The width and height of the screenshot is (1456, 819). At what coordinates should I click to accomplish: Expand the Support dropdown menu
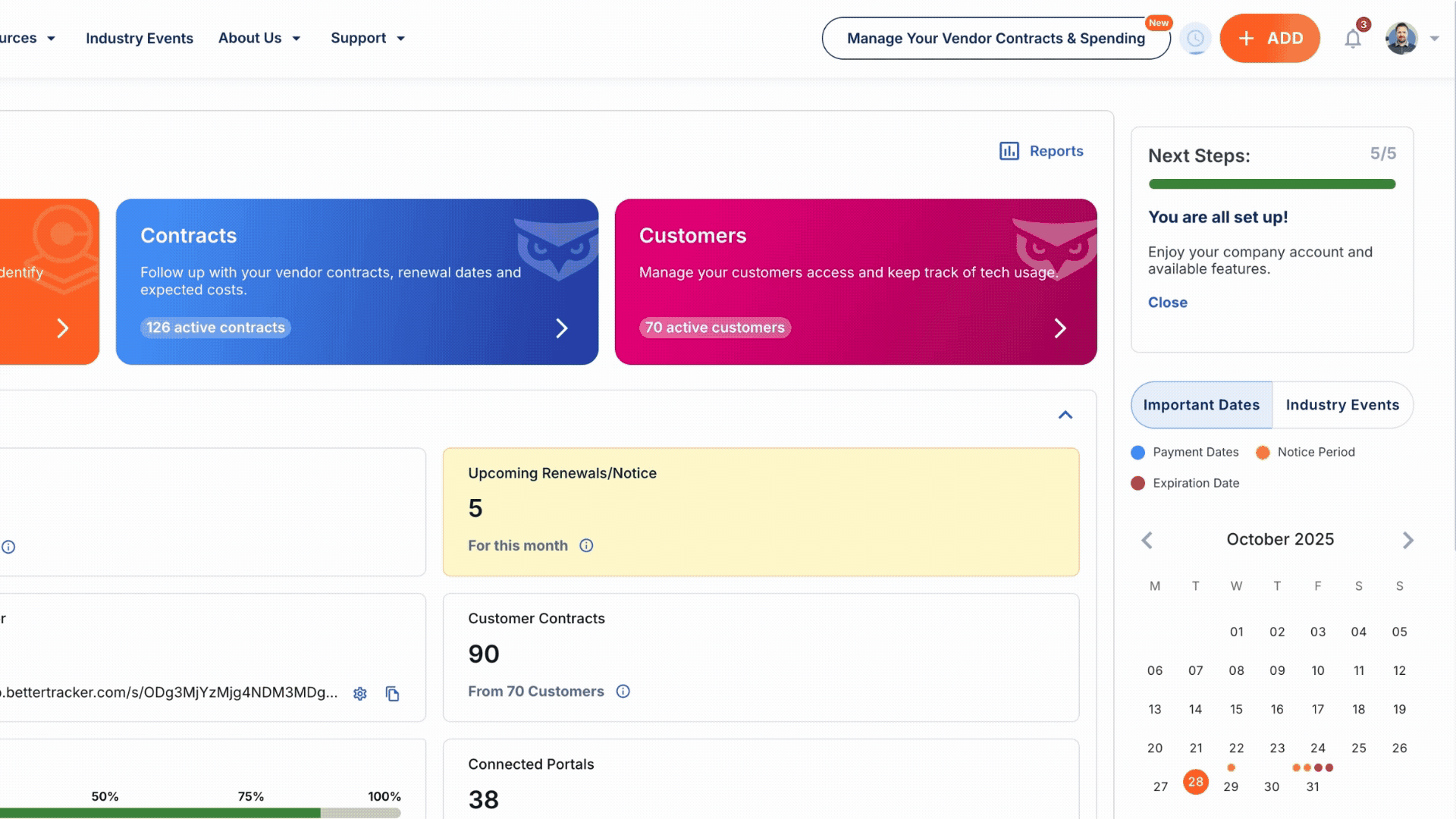coord(368,38)
